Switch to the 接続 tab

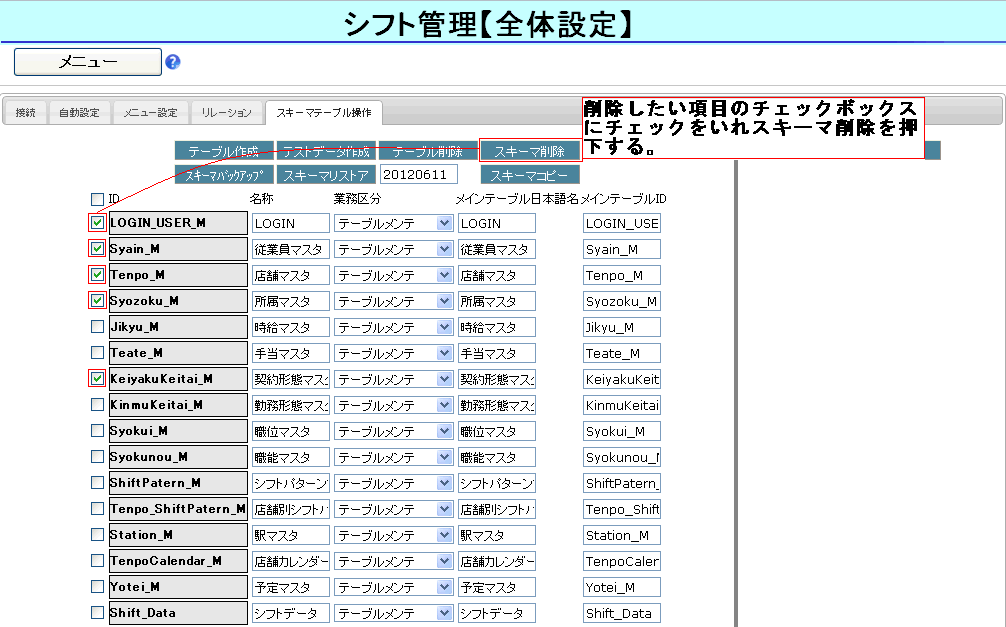(x=25, y=113)
